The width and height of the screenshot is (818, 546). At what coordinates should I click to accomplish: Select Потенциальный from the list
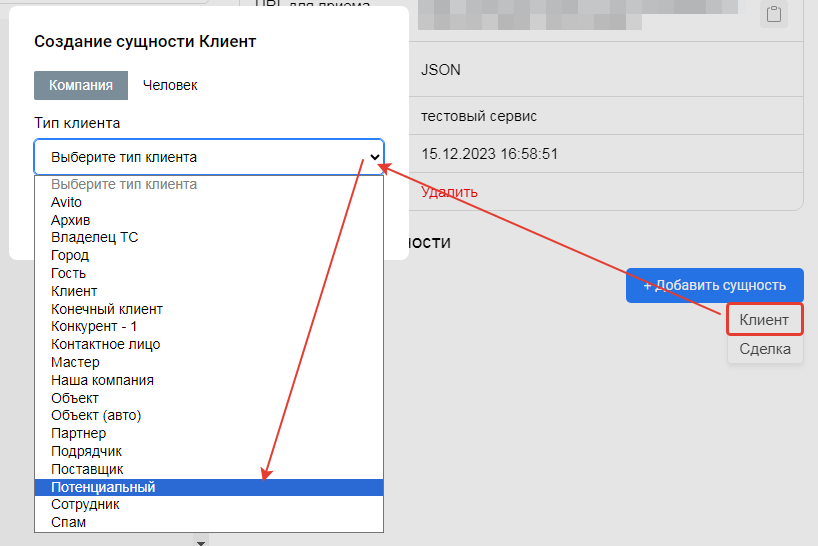103,487
